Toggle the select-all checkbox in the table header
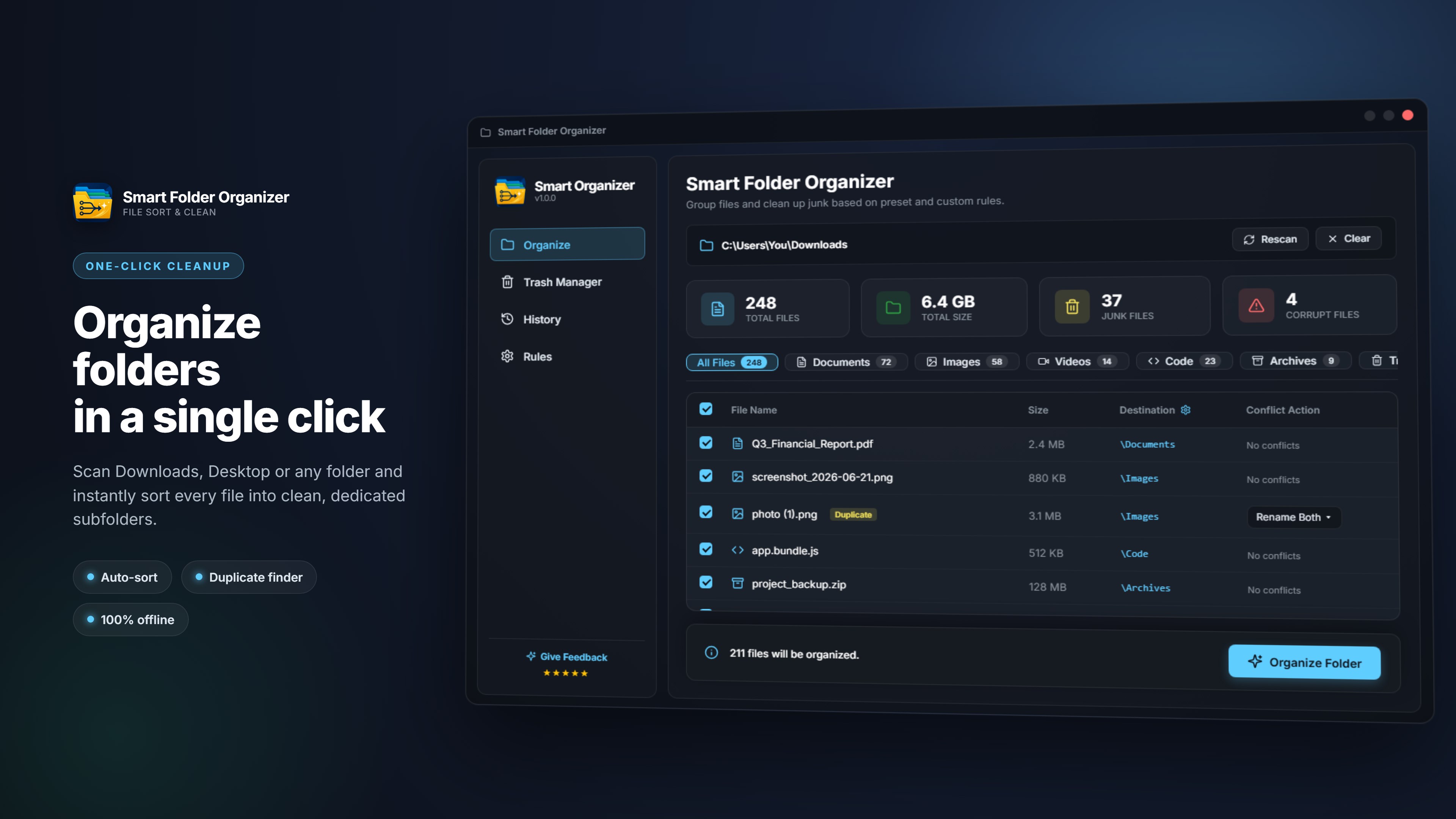The width and height of the screenshot is (1456, 819). 706,409
